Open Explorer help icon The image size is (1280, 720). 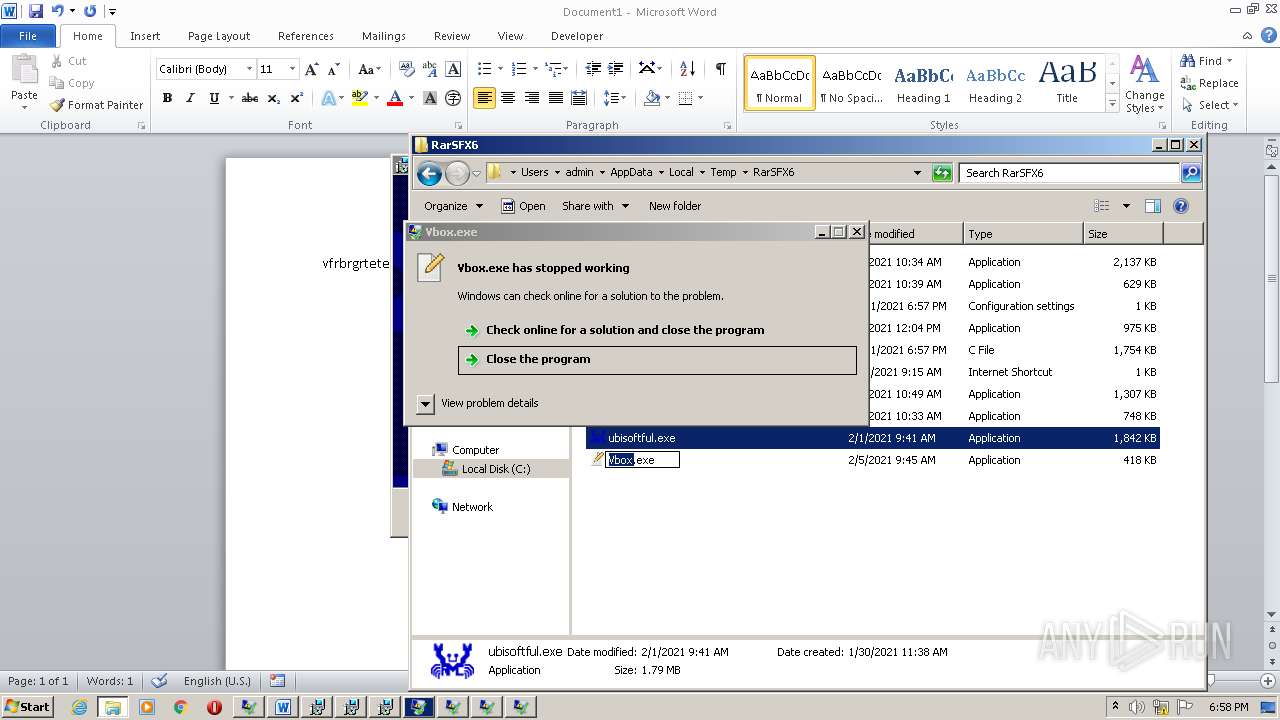click(x=1180, y=206)
